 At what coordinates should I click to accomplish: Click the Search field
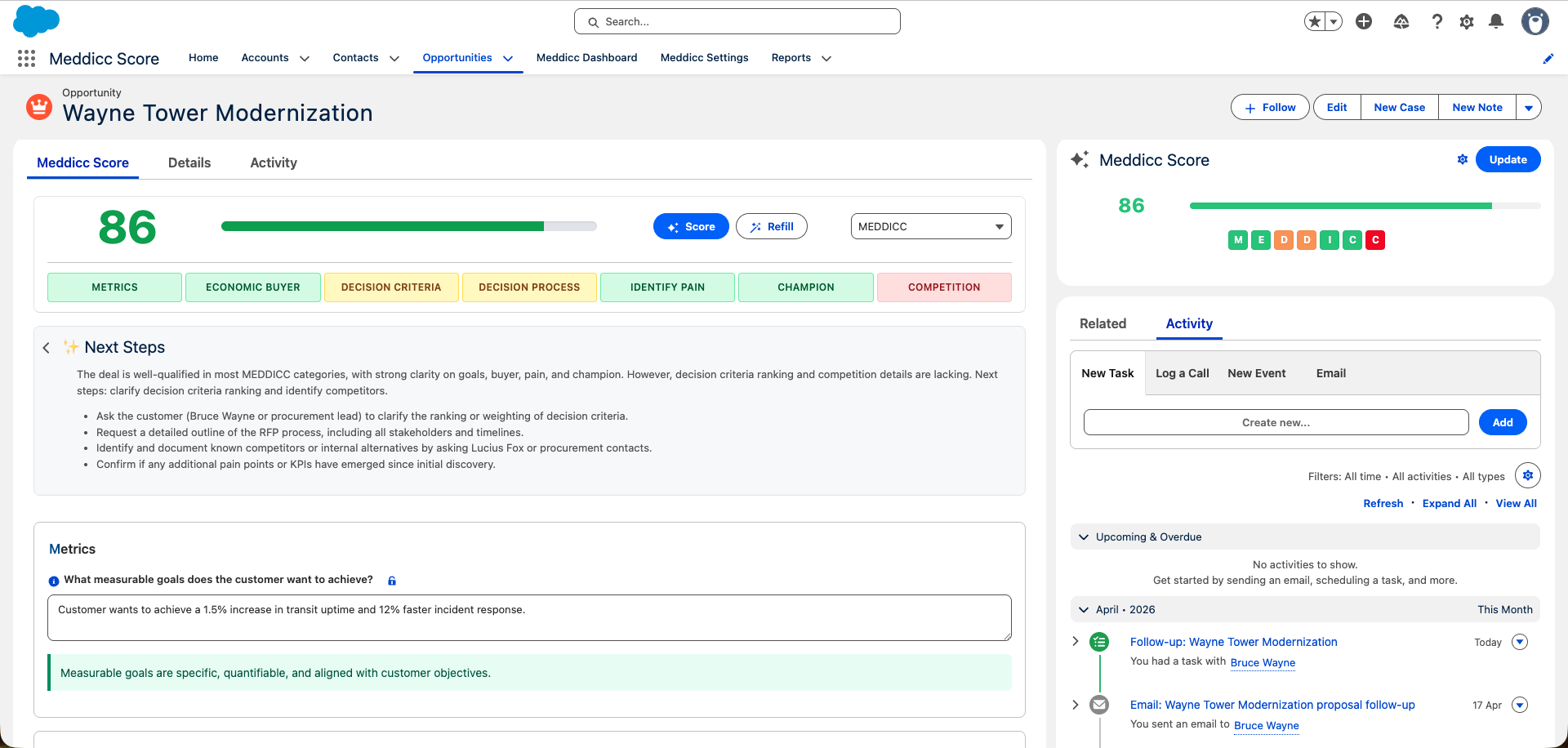click(737, 21)
